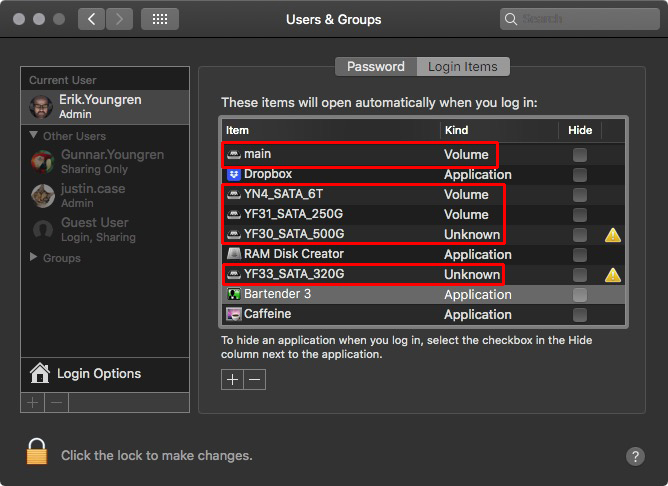Click the help question mark button

pyautogui.click(x=635, y=456)
